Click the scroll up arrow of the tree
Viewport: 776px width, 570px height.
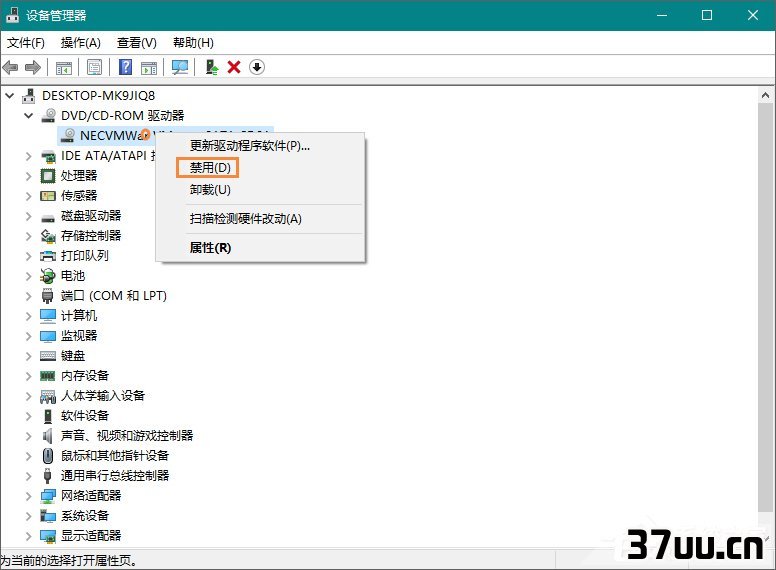point(765,95)
